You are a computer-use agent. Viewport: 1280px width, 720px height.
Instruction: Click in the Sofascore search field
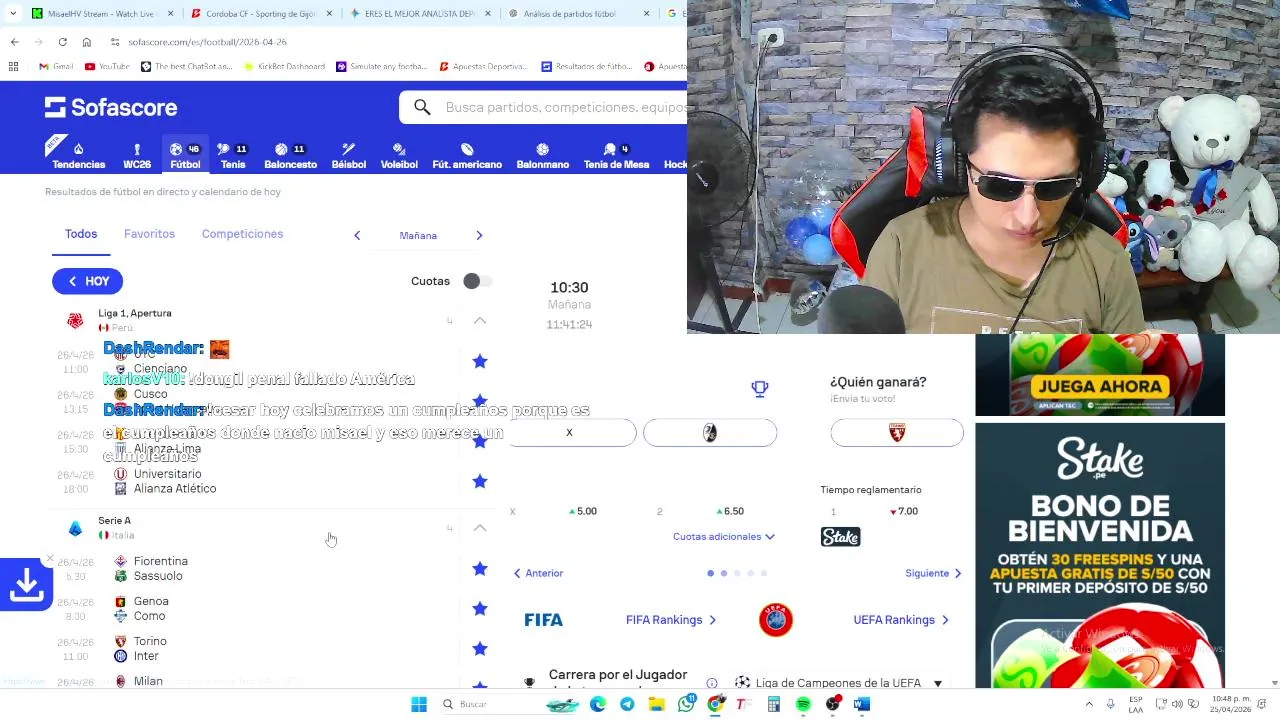click(565, 107)
